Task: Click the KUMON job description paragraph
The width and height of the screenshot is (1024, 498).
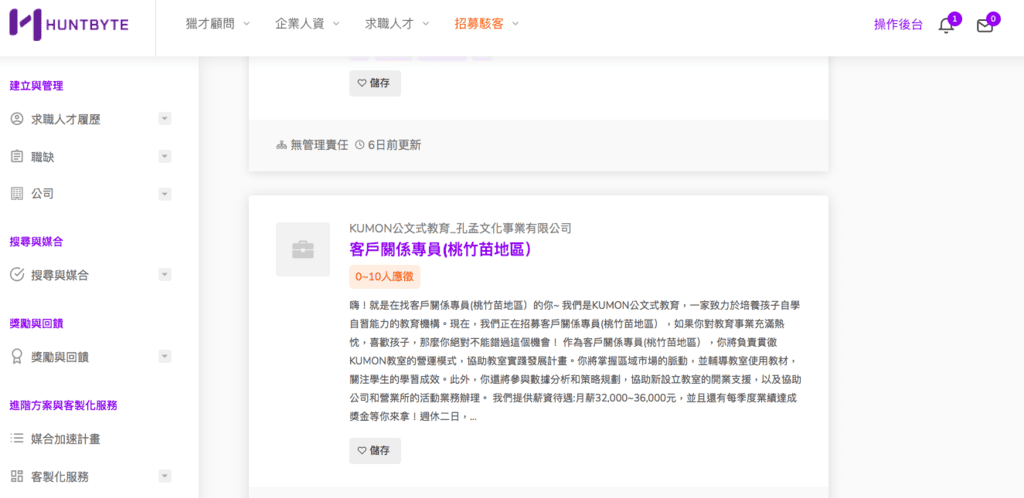Action: click(x=575, y=360)
